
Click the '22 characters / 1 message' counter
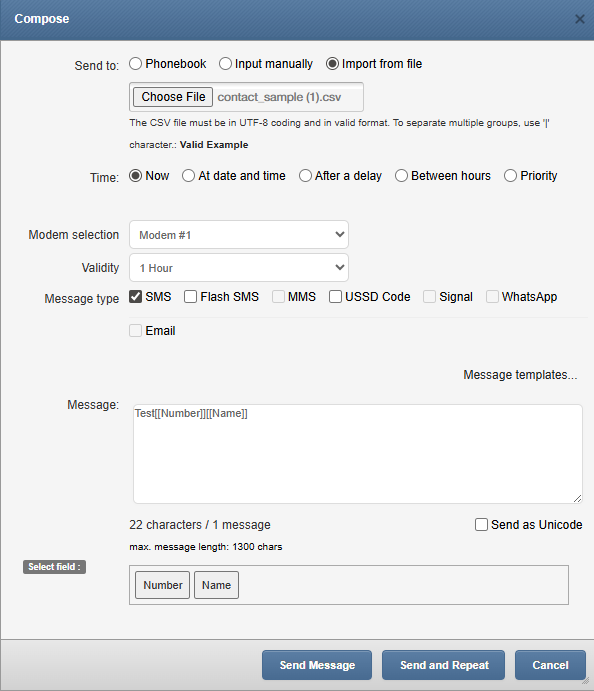200,525
